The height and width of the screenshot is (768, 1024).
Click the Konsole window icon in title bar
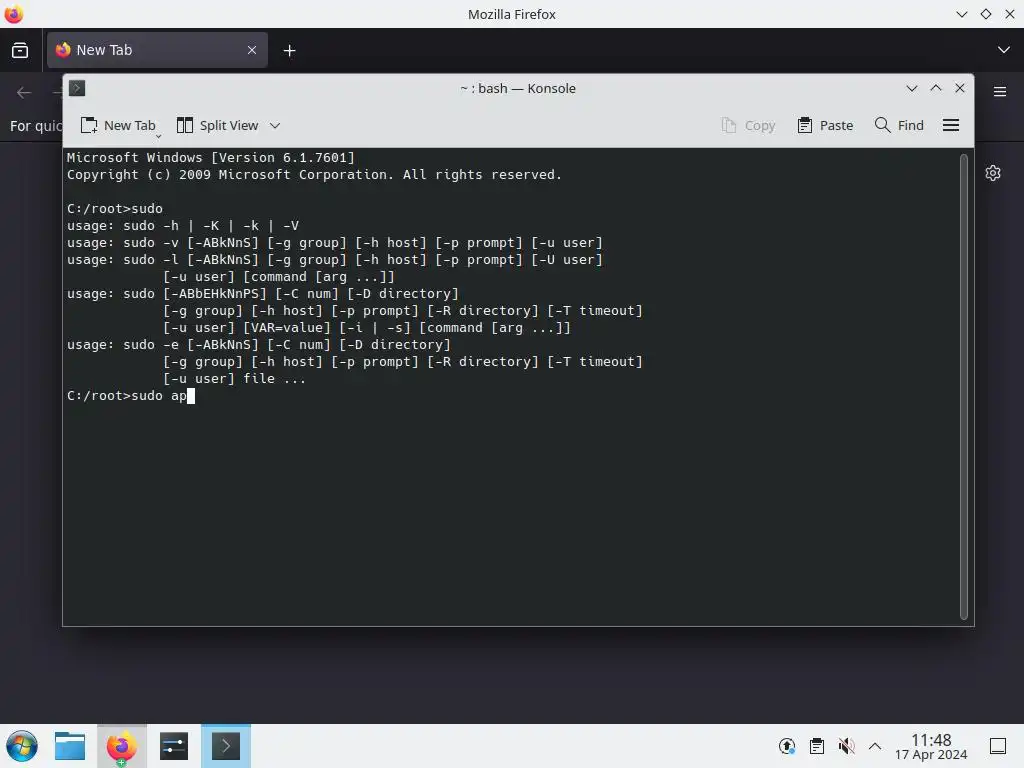[77, 88]
